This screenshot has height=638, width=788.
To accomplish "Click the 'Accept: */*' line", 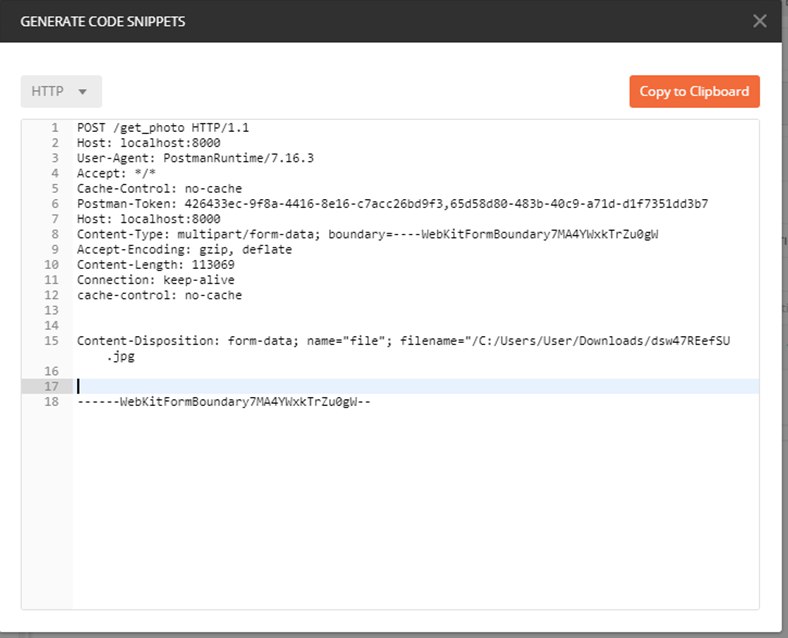I will (116, 173).
